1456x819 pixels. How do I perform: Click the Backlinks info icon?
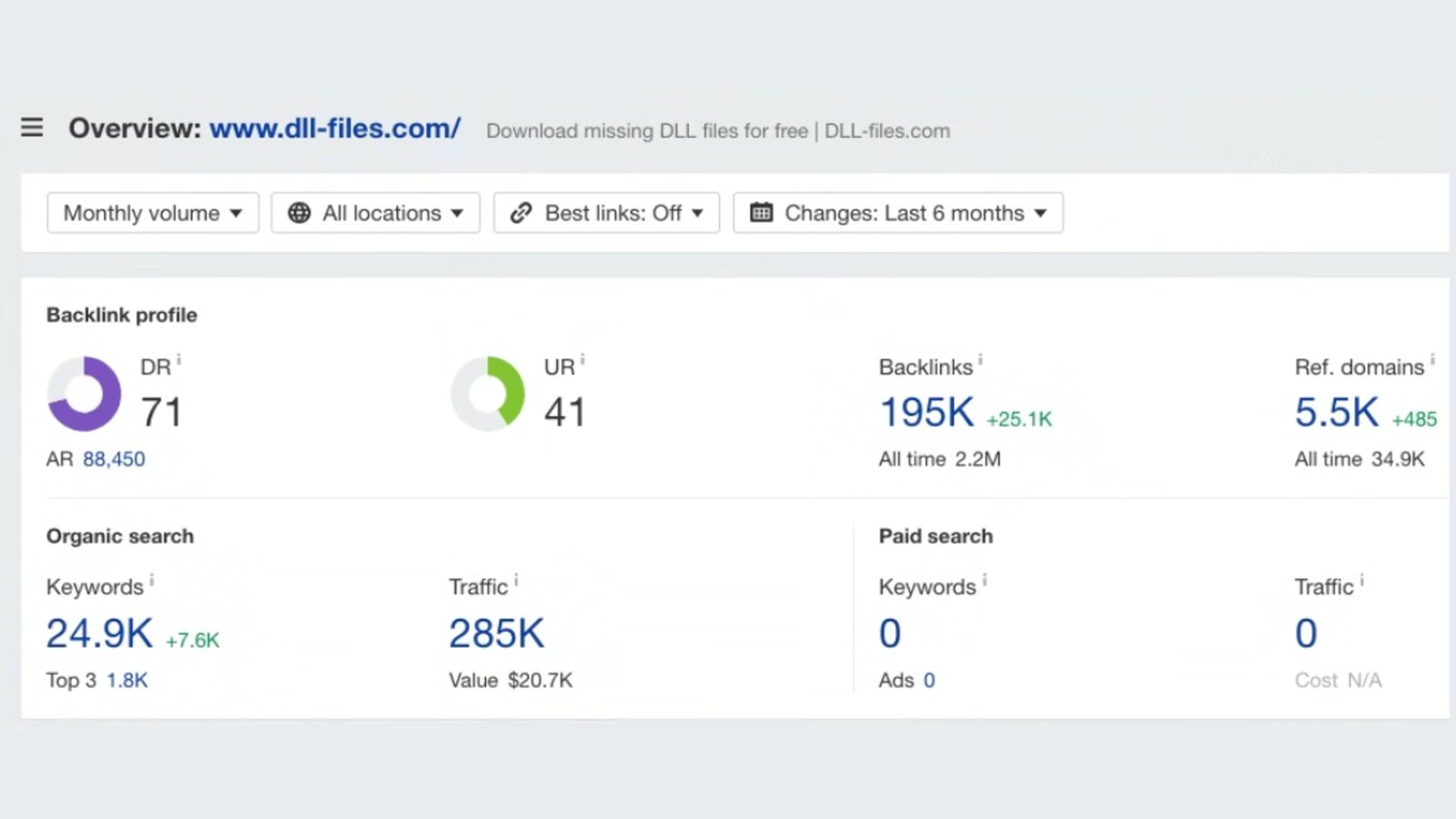click(980, 360)
